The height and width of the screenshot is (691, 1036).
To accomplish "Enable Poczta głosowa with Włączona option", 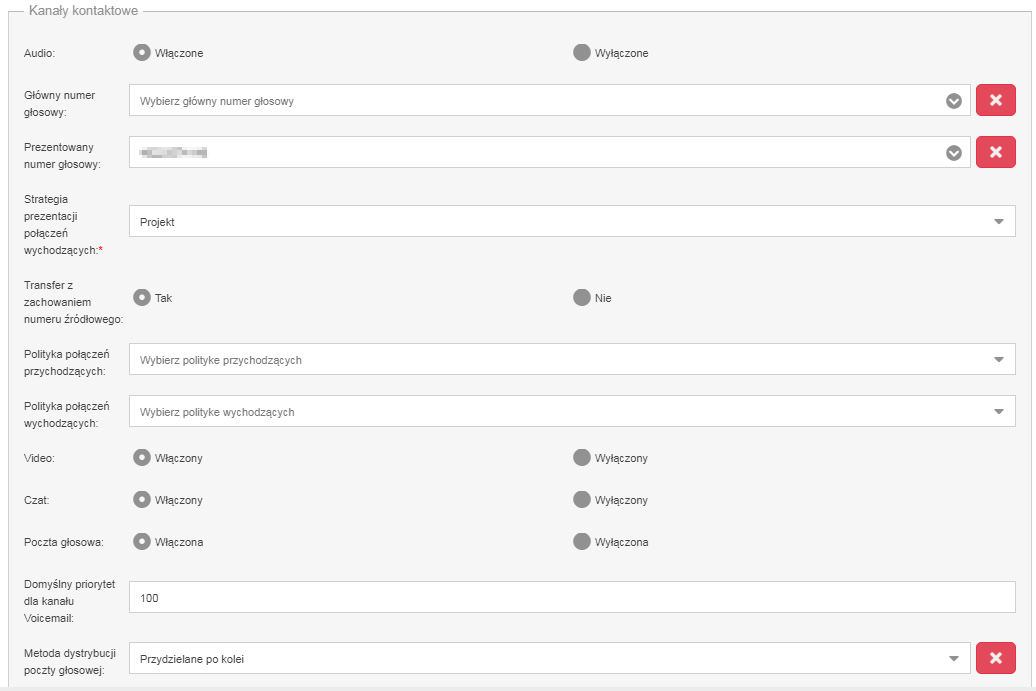I will coord(141,542).
